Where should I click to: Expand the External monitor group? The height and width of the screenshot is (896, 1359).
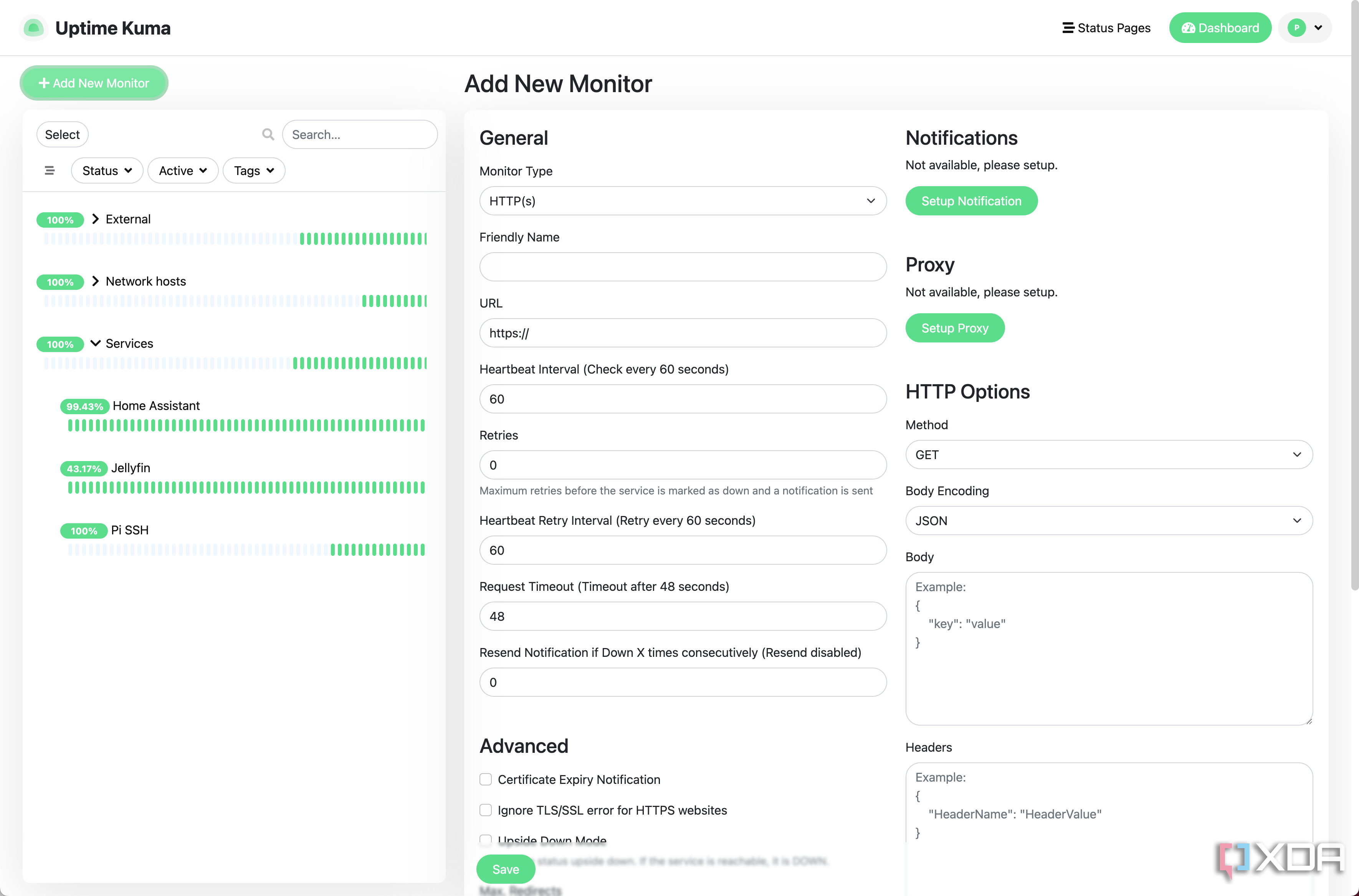point(96,219)
